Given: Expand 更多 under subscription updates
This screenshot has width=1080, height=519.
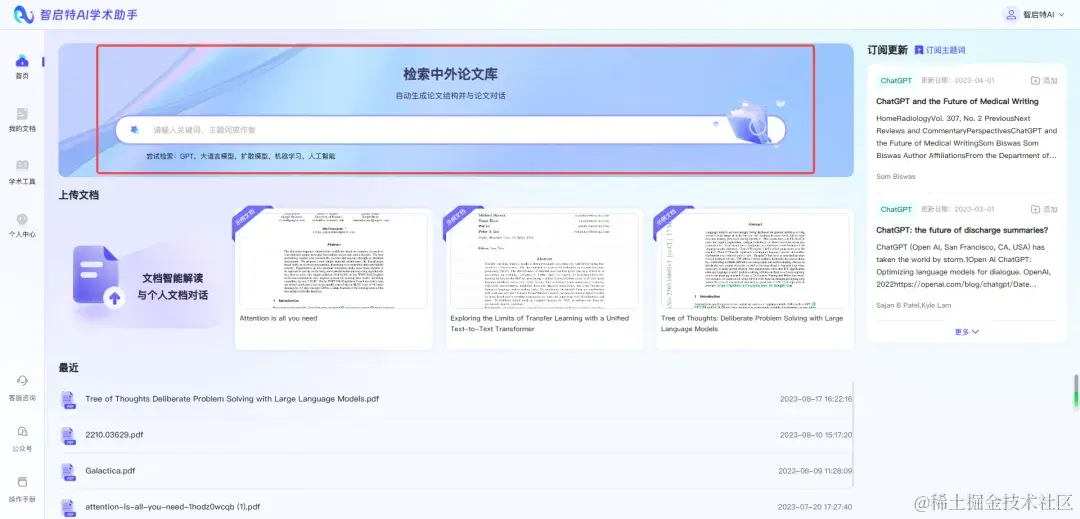Looking at the screenshot, I should point(966,332).
